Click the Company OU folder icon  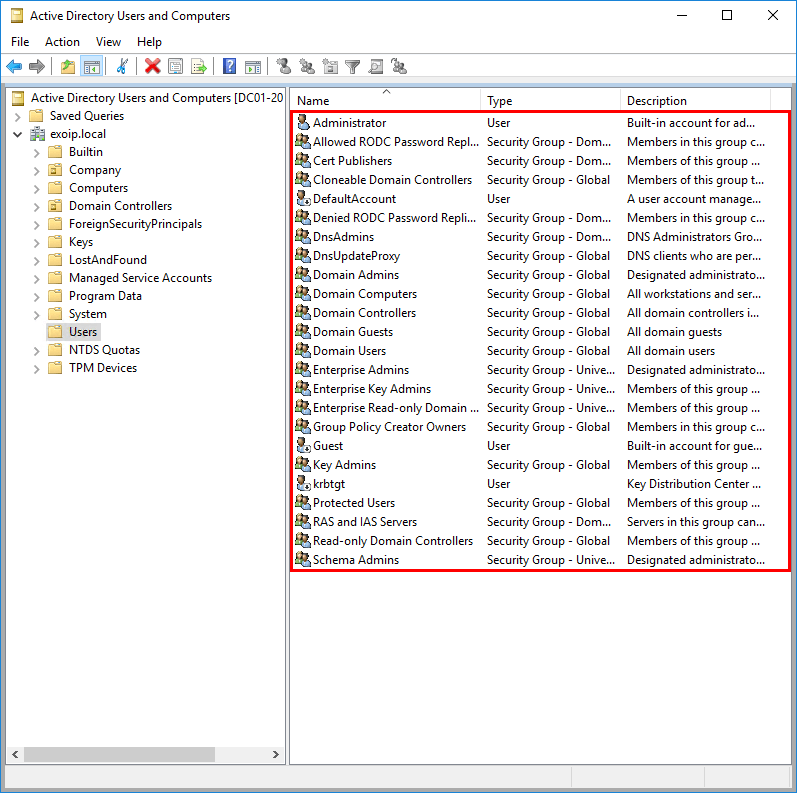point(55,170)
